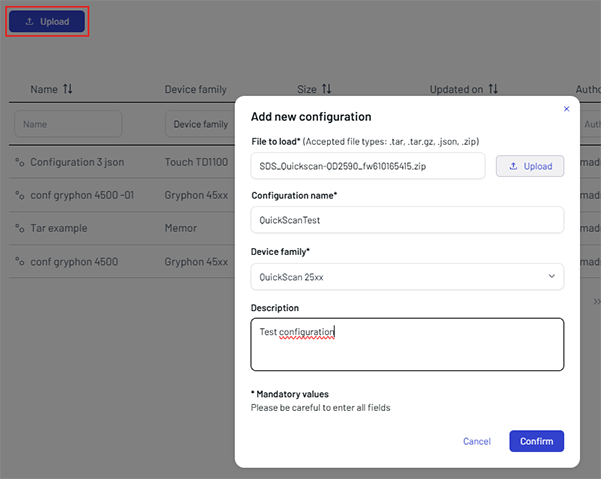Click into the Description text area
601x479 pixels.
[407, 344]
